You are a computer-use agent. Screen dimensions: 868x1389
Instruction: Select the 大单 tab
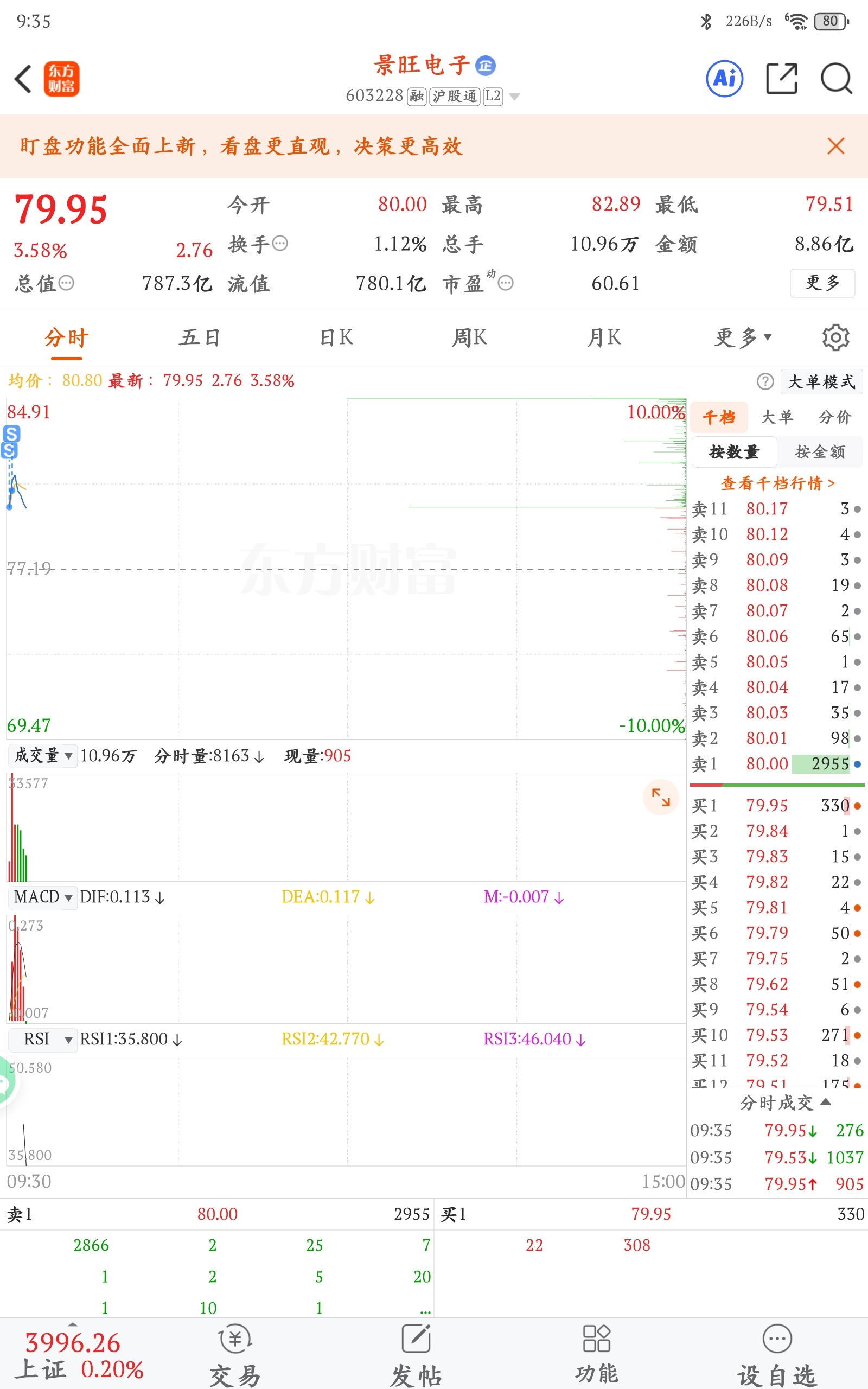click(x=777, y=417)
